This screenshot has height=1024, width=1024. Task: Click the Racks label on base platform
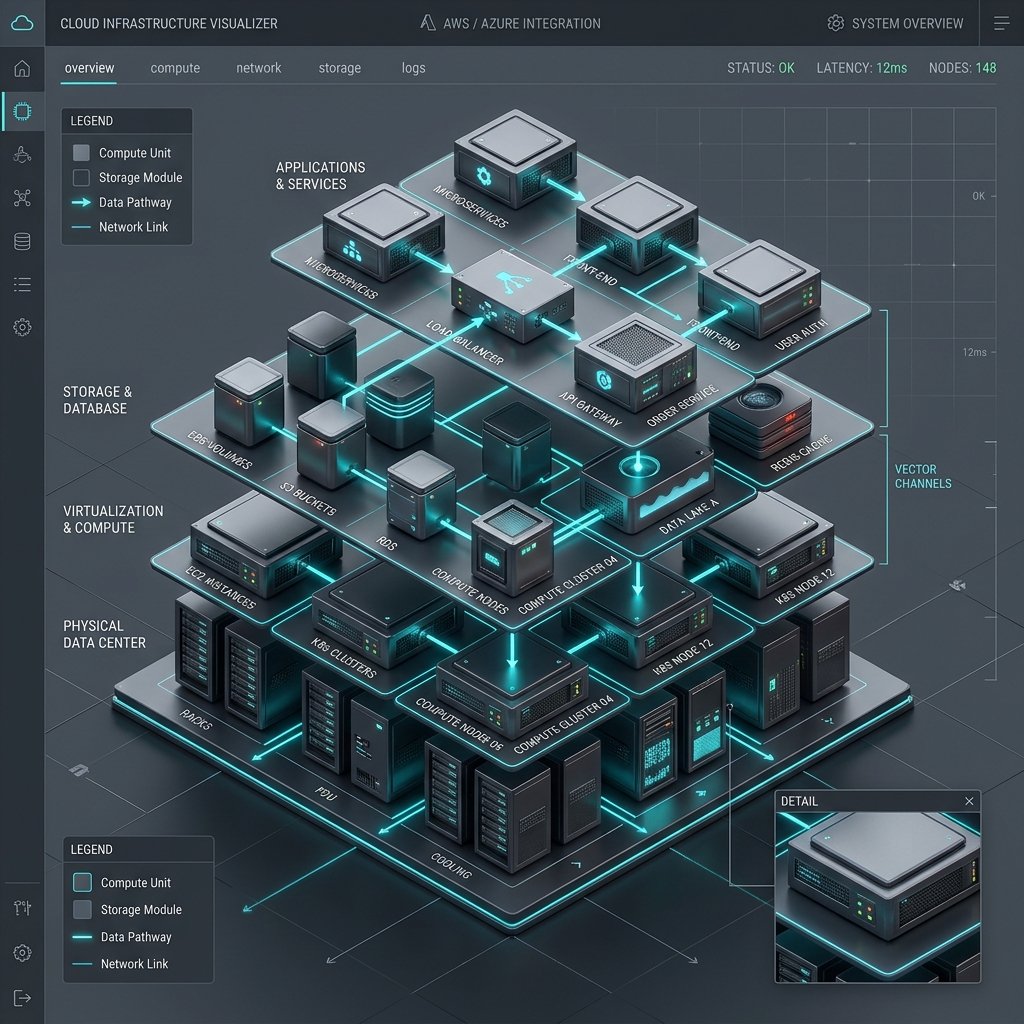[x=196, y=719]
